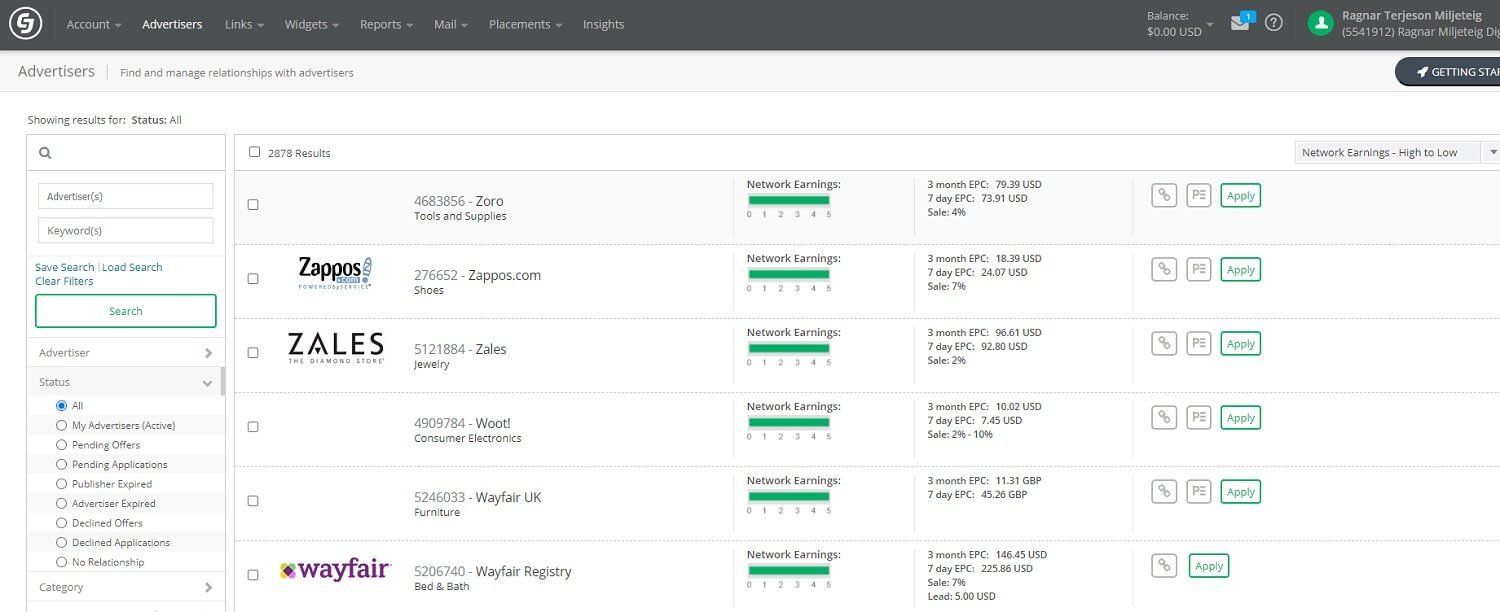This screenshot has width=1500, height=612.
Task: Open the help question mark icon
Action: point(1273,23)
